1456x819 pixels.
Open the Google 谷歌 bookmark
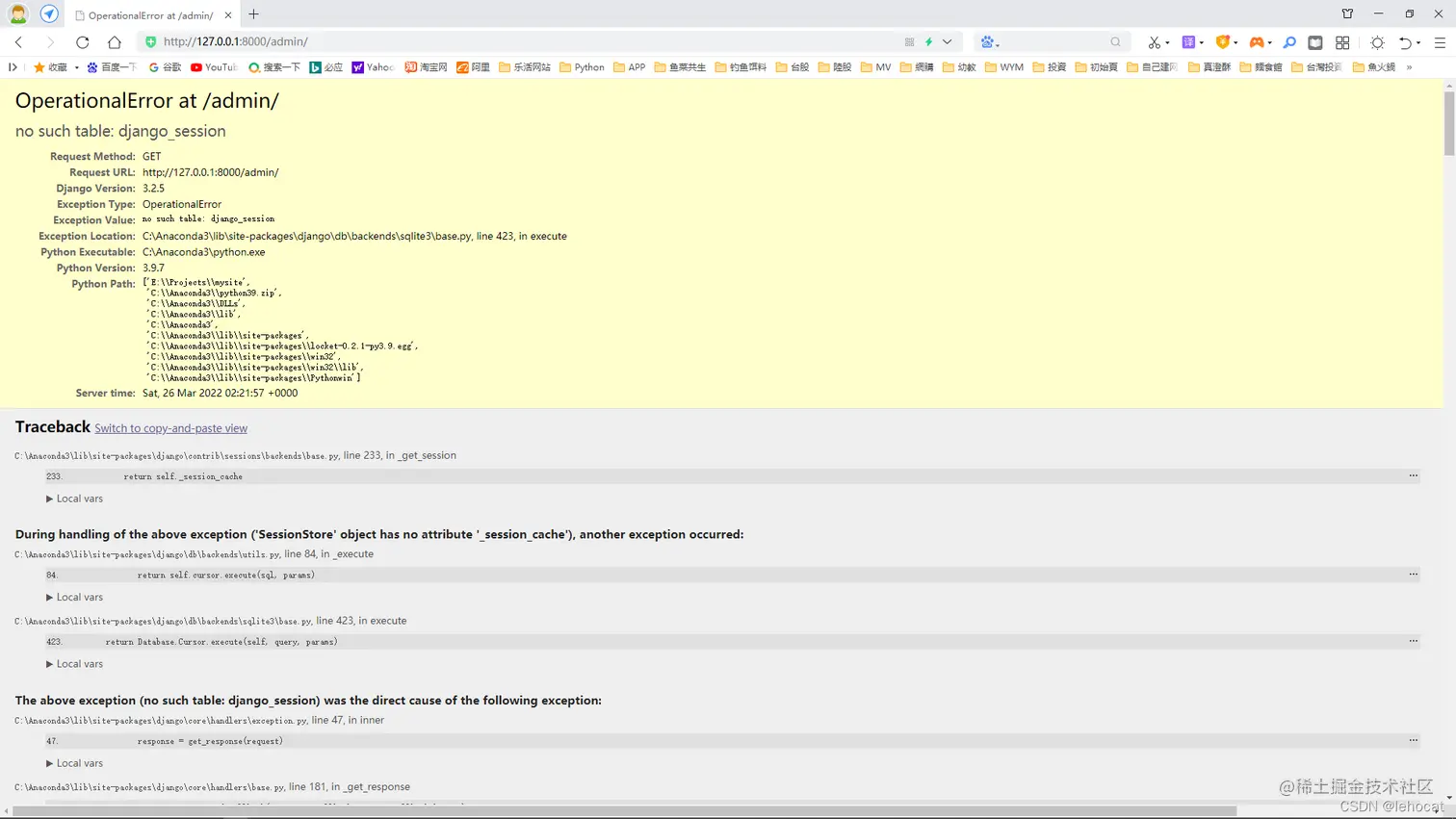(x=165, y=67)
